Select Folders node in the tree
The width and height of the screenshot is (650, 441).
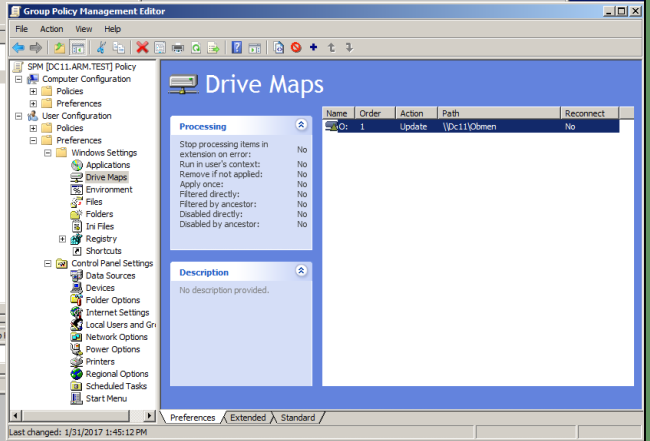click(x=99, y=214)
